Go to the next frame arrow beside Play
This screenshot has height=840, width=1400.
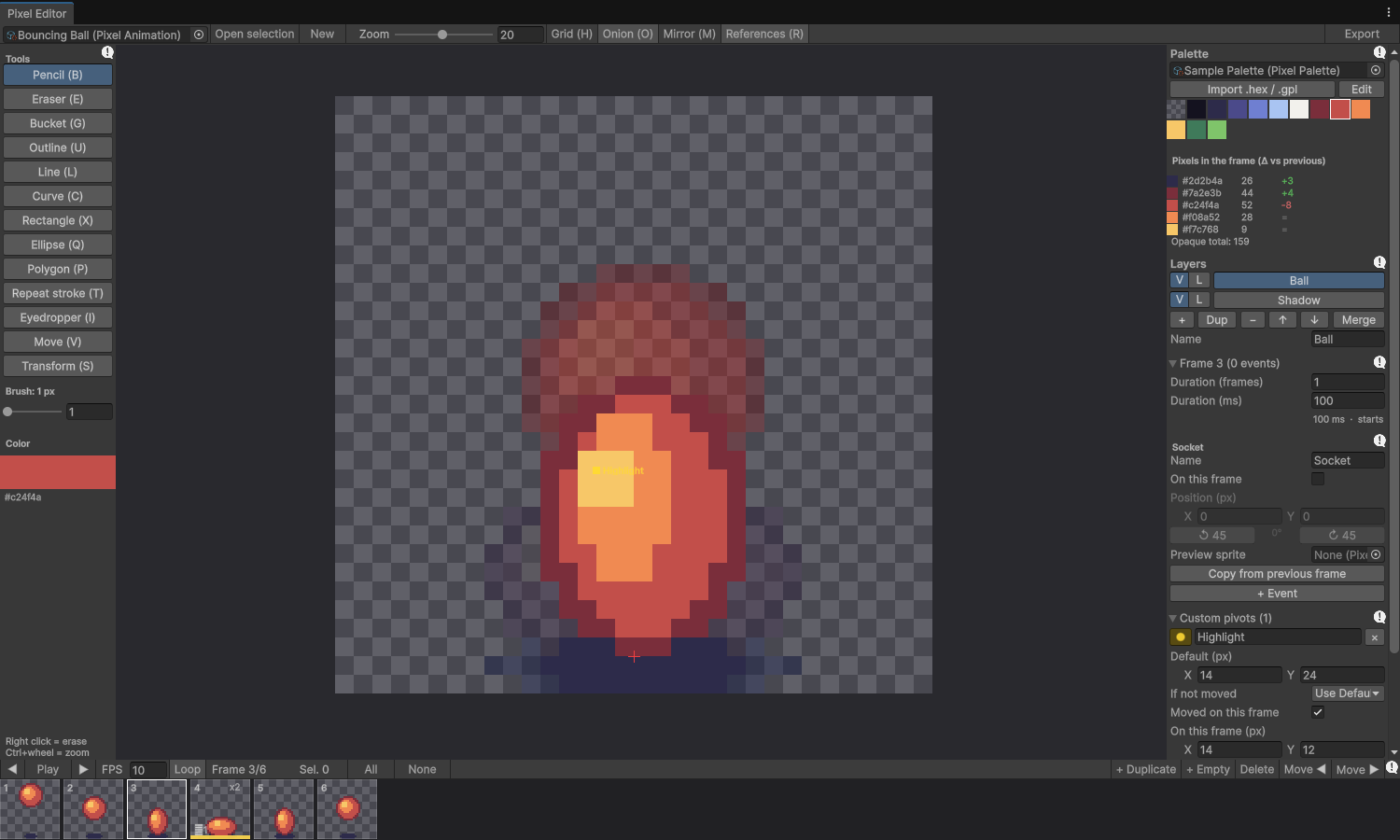tap(83, 769)
